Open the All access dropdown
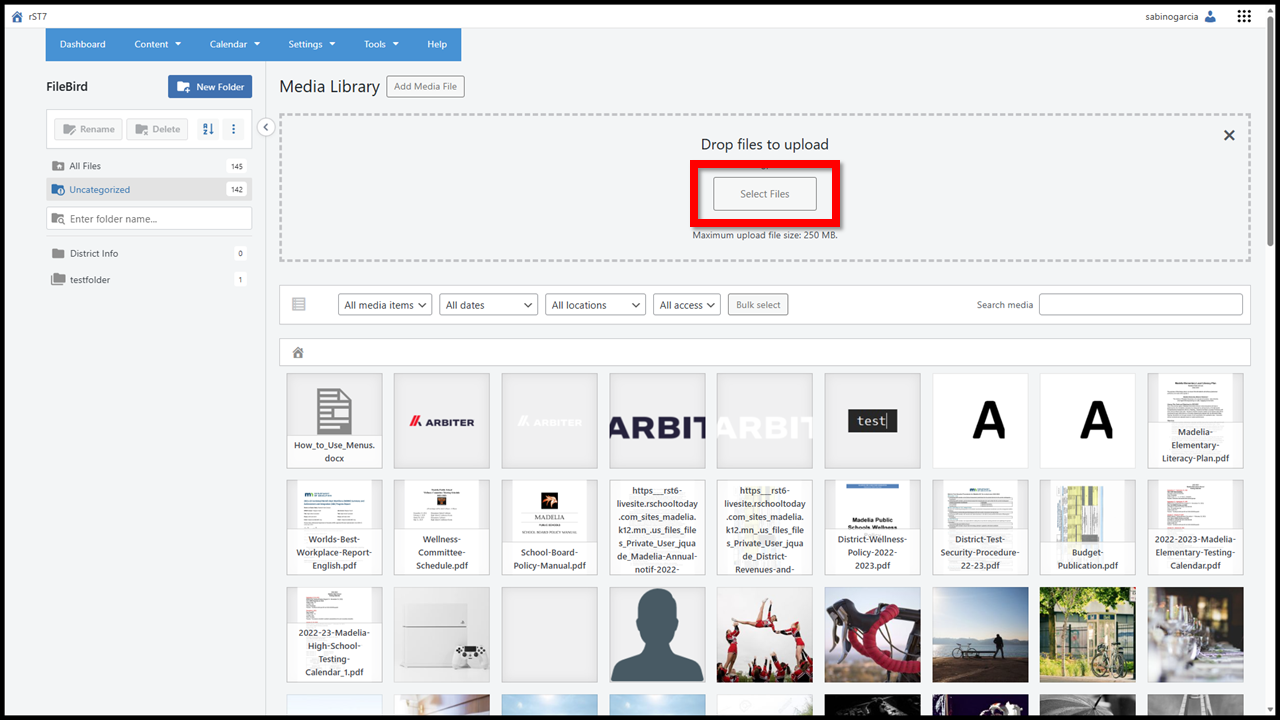The height and width of the screenshot is (720, 1280). [x=687, y=305]
